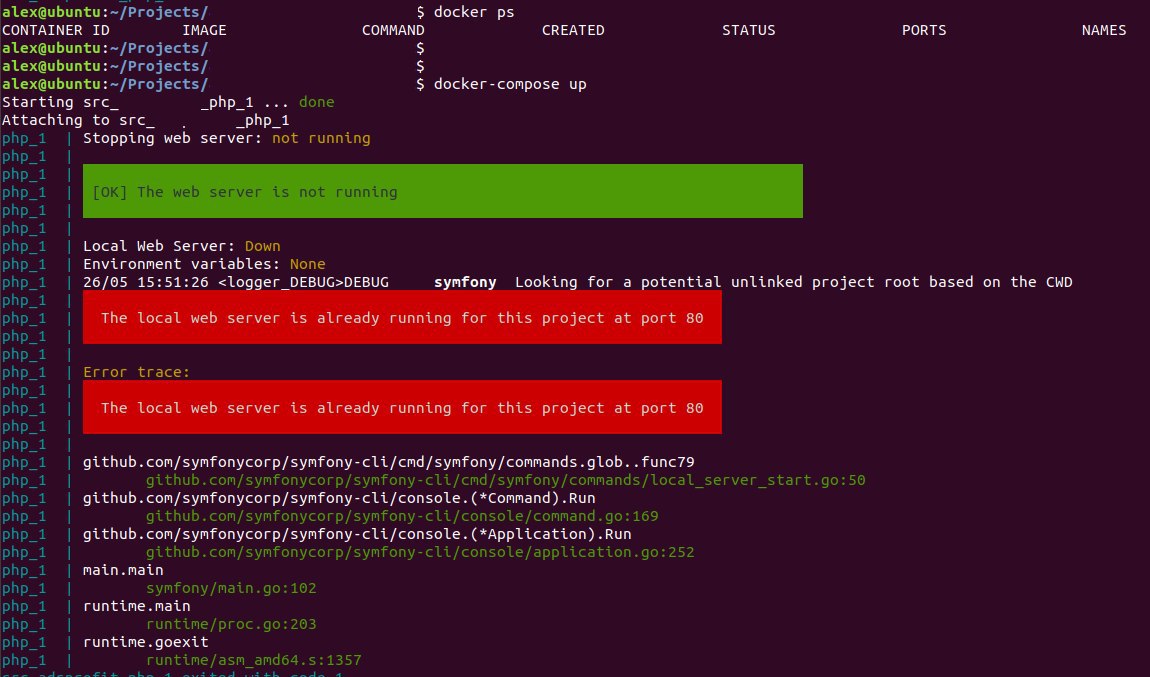Click the 'console.(*Application).Run' stack line
The width and height of the screenshot is (1150, 677).
357,534
